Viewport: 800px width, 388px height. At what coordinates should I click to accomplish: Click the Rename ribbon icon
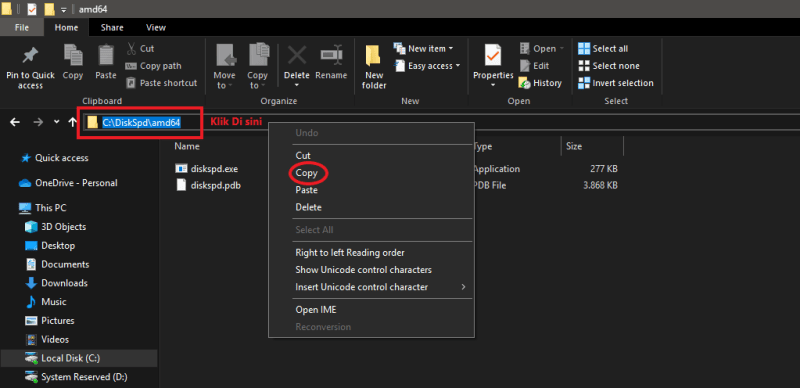point(331,55)
